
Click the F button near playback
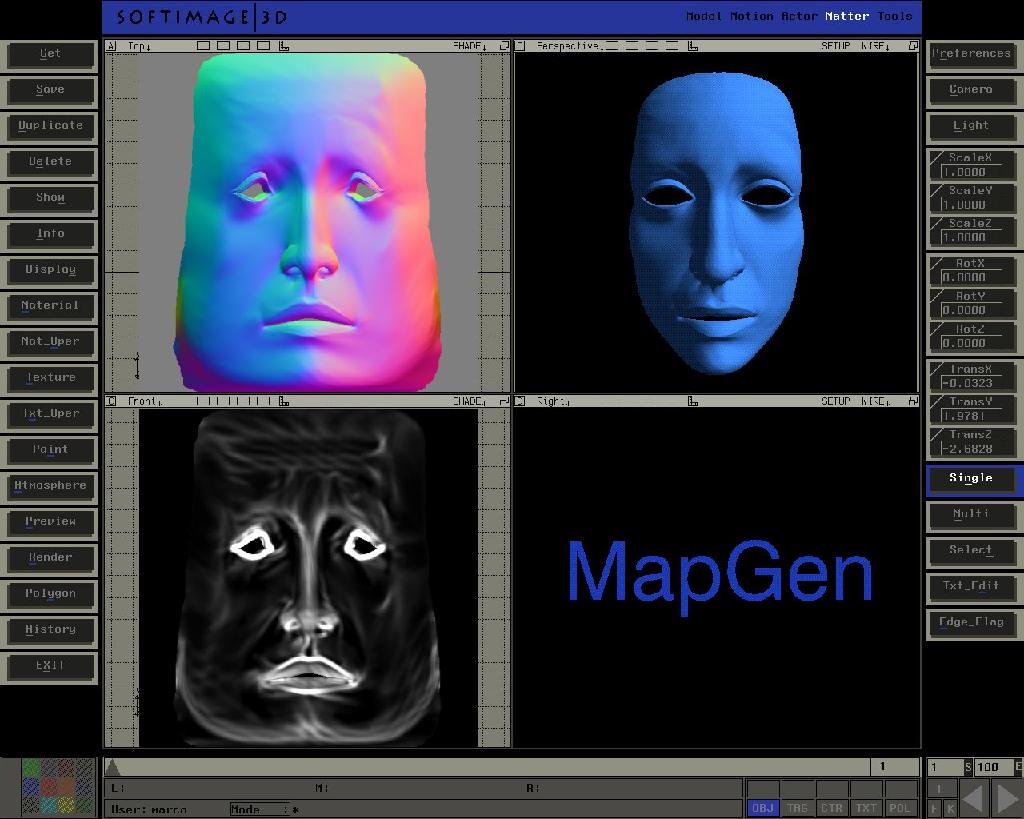935,809
